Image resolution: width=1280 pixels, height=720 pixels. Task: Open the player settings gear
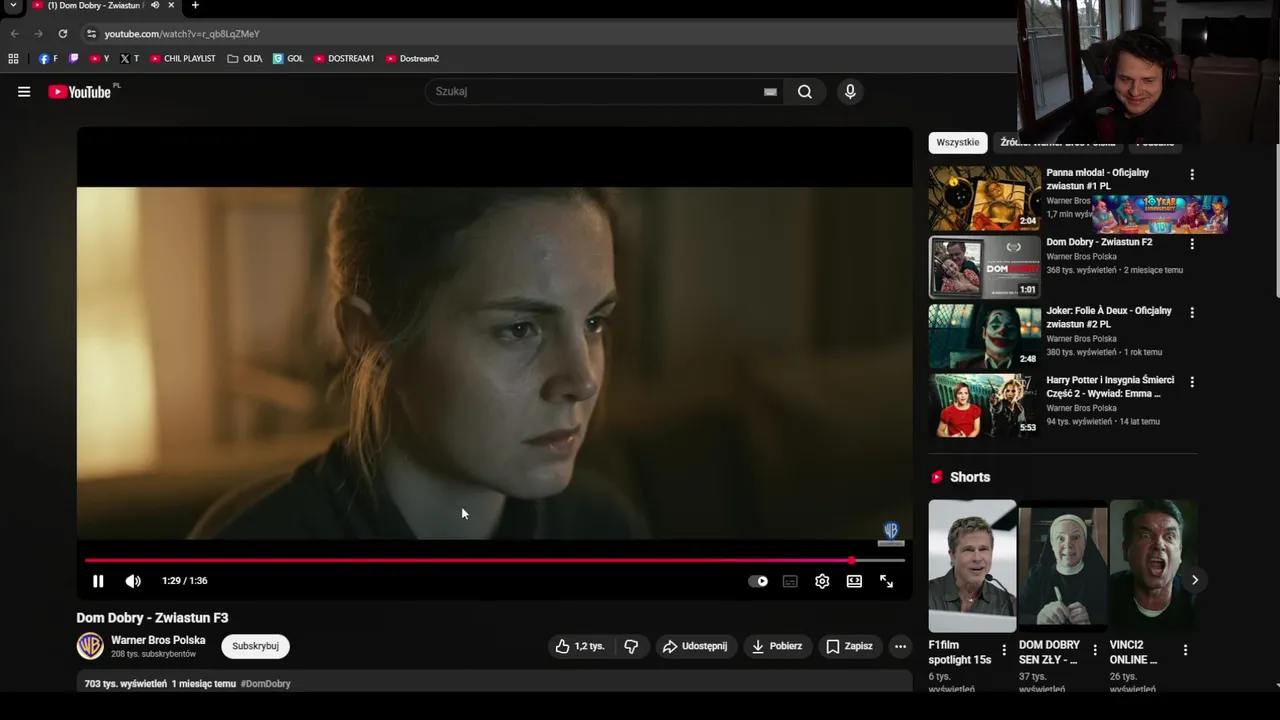[822, 581]
